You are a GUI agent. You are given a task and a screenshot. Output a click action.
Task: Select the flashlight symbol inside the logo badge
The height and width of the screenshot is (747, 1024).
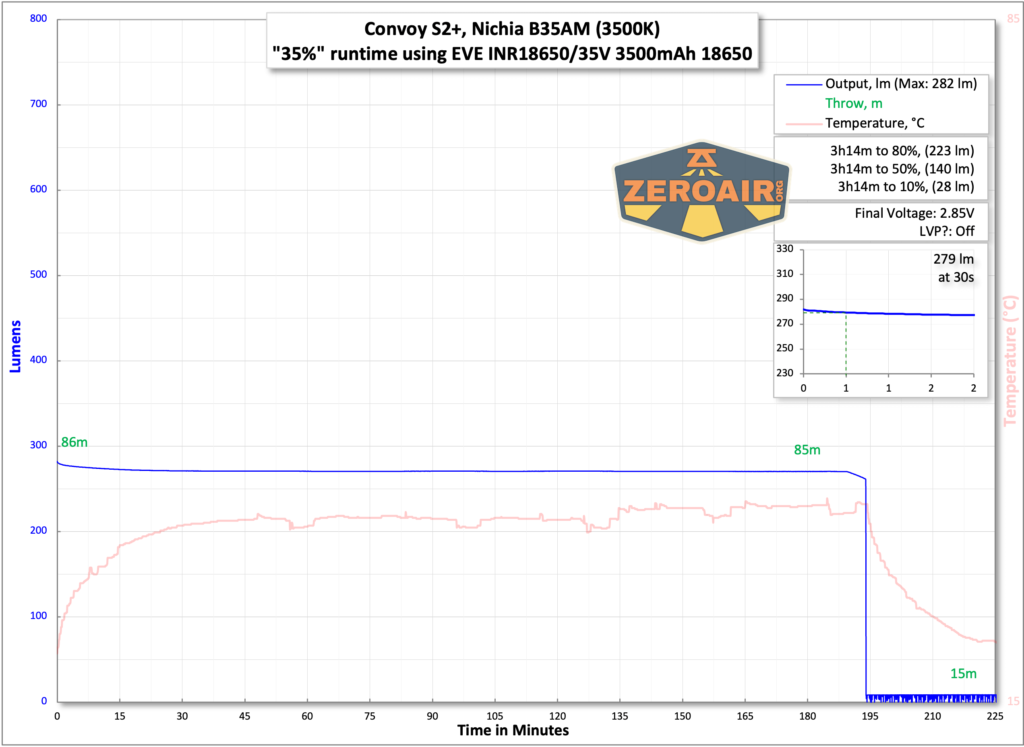[x=700, y=160]
